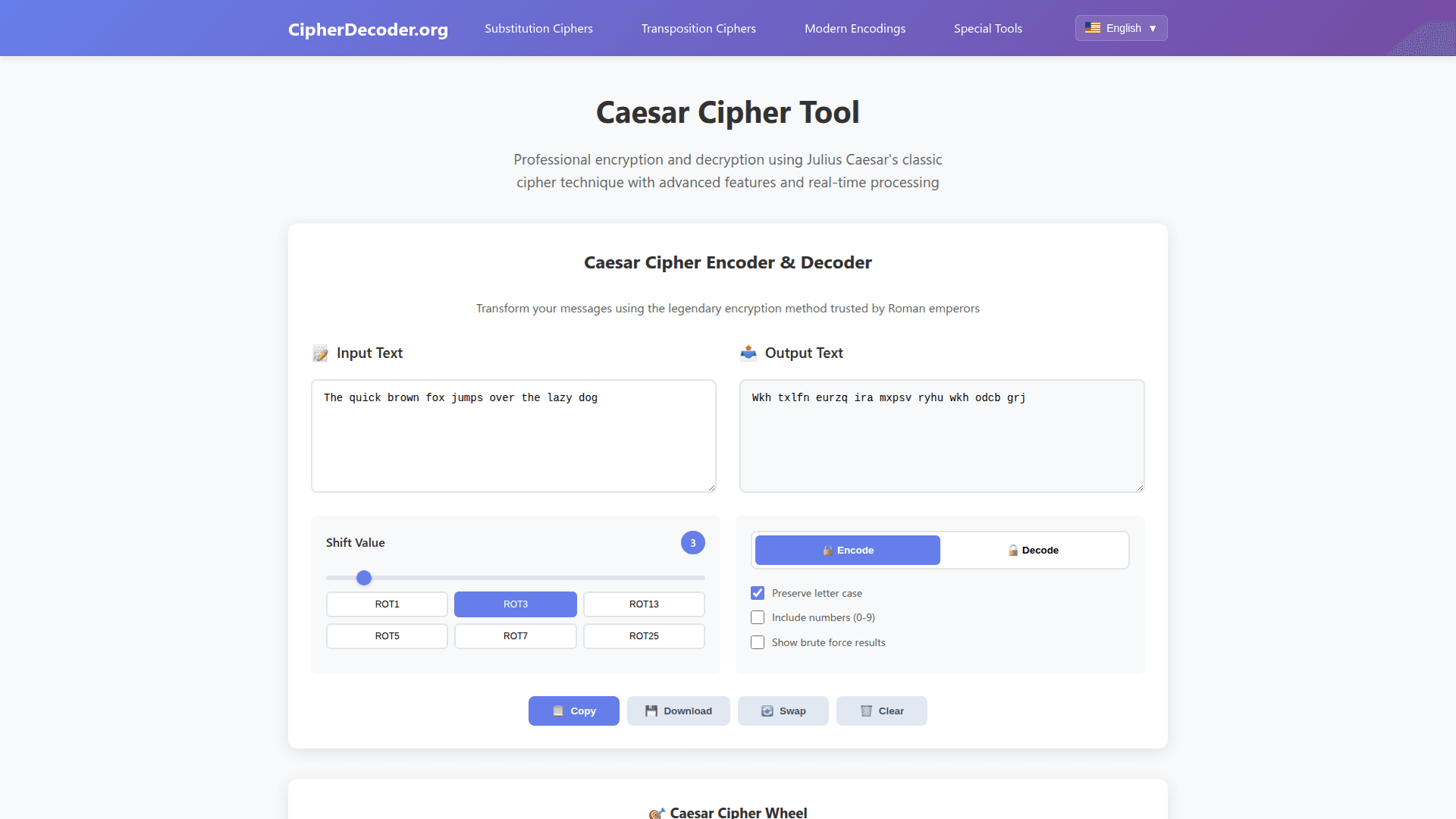Disable the Preserve letter case option
Viewport: 1456px width, 819px height.
pyautogui.click(x=757, y=592)
